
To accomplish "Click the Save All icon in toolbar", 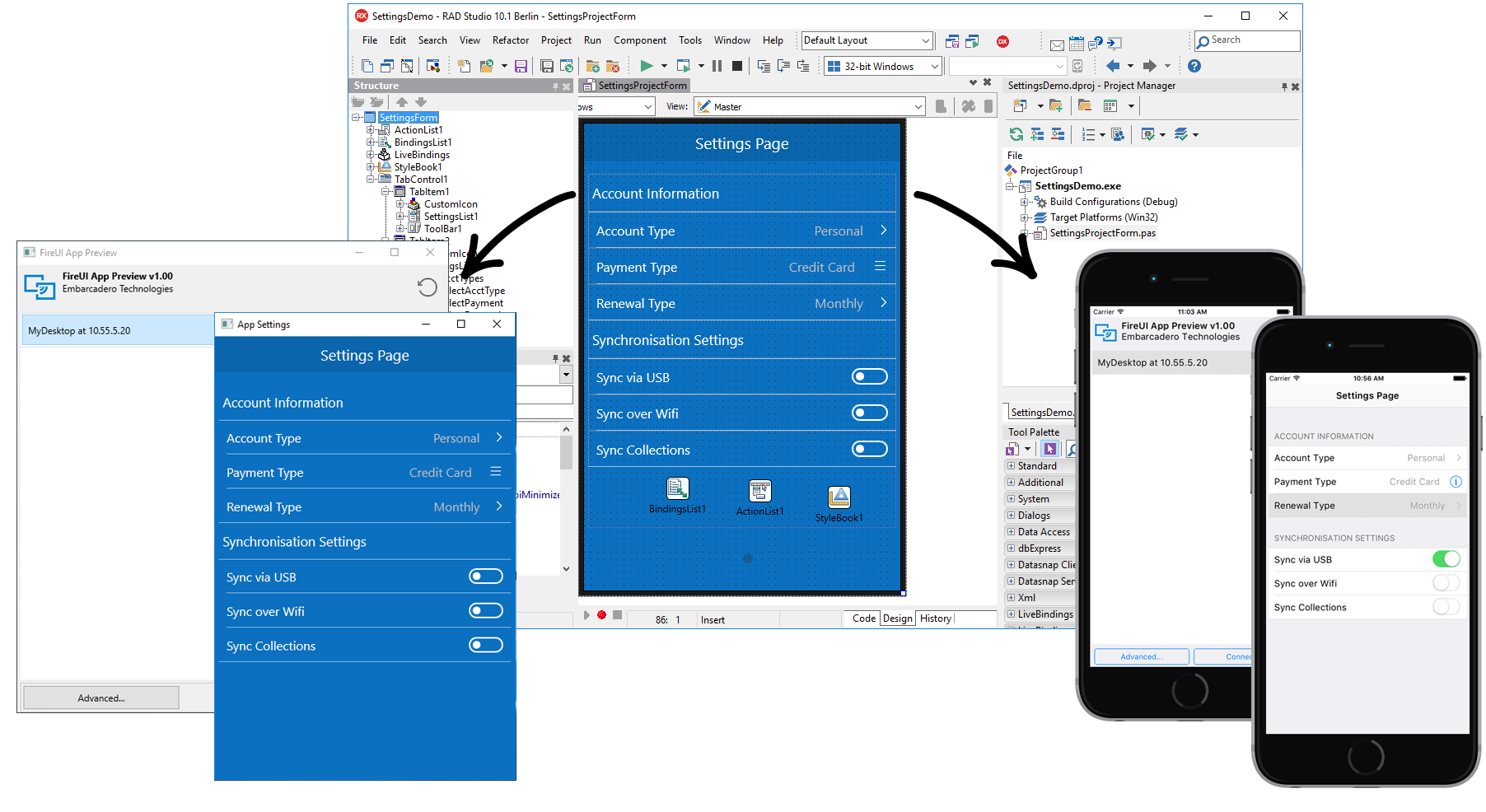I will pyautogui.click(x=546, y=66).
